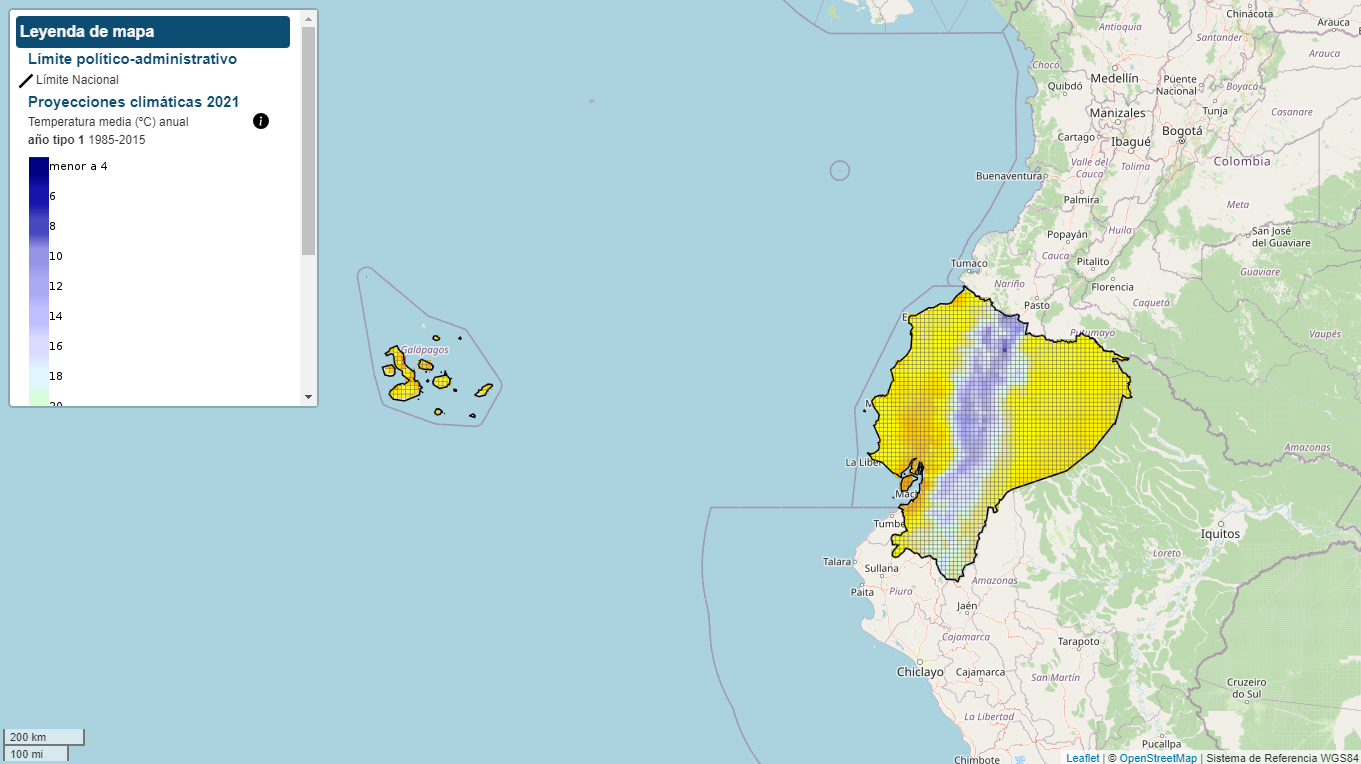Click the Quibdó city label
The height and width of the screenshot is (764, 1361).
pos(1065,86)
